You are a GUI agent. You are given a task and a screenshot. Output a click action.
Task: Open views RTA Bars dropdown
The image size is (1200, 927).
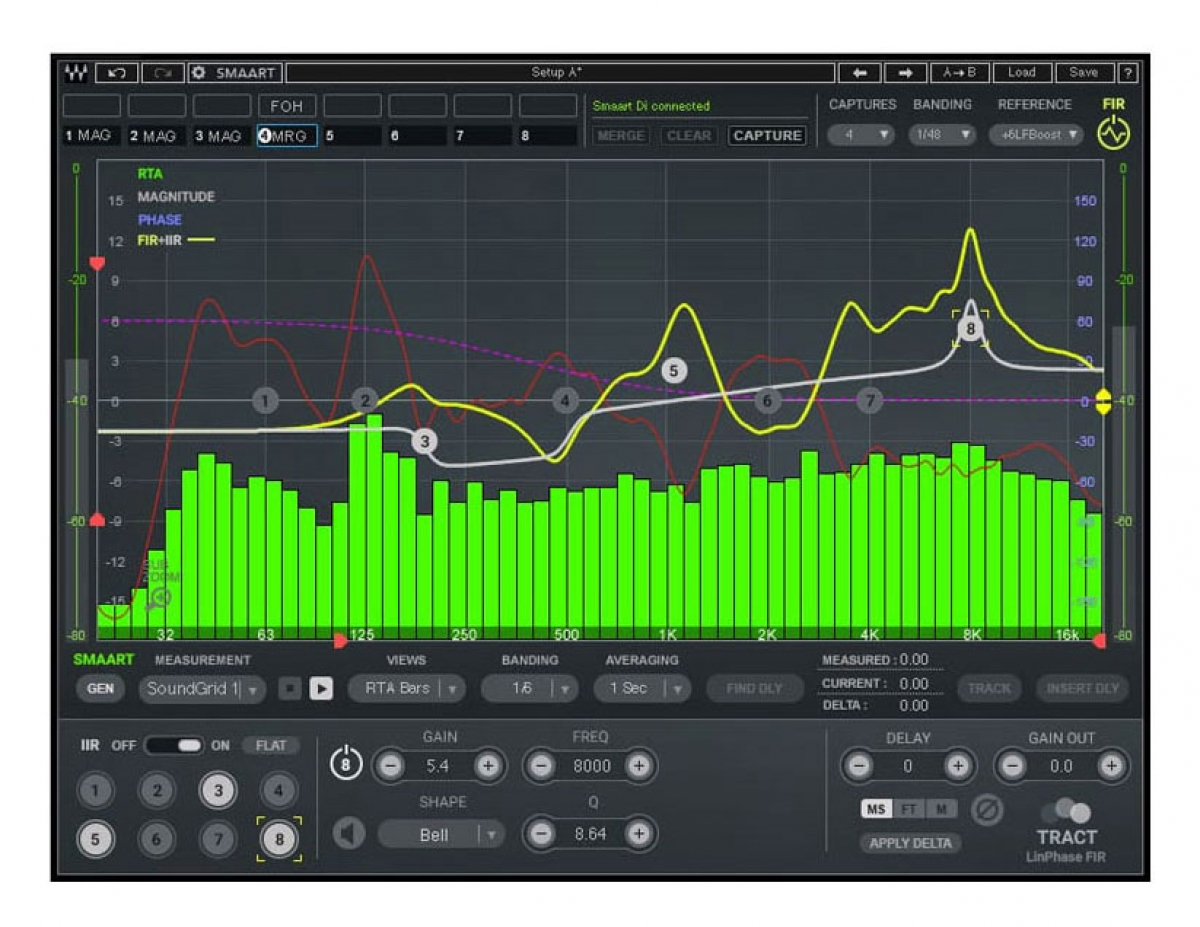point(407,688)
